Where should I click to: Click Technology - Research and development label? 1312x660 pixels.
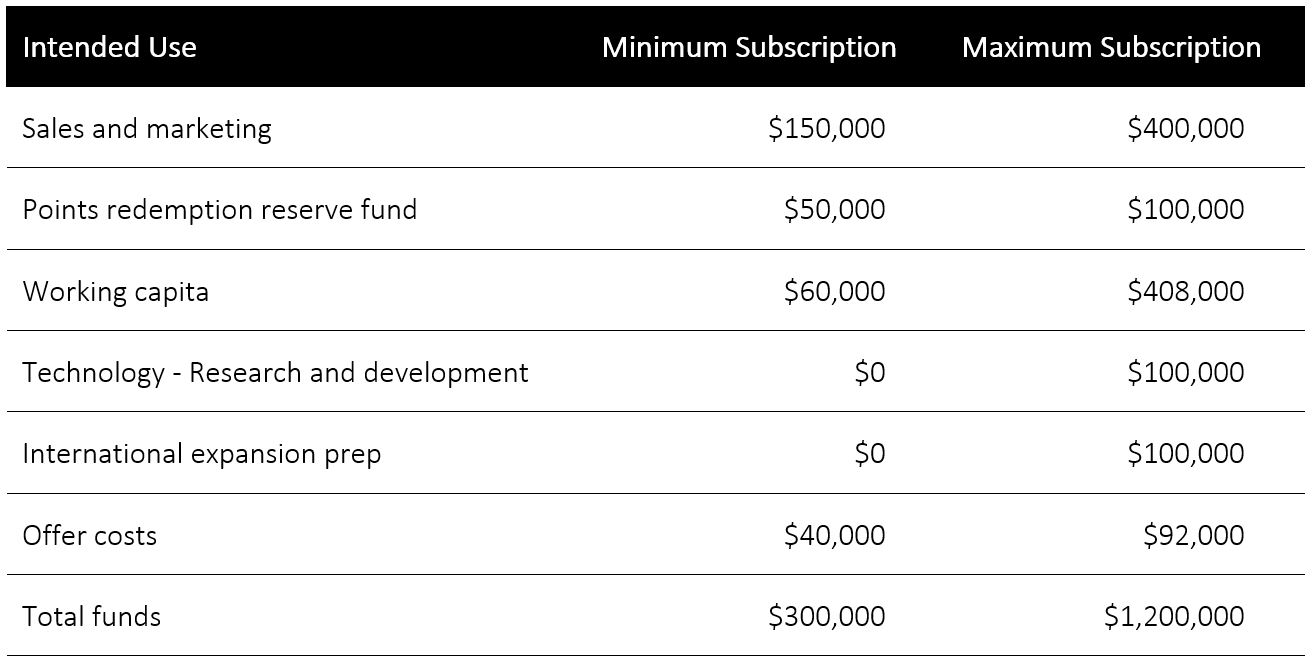[x=275, y=373]
